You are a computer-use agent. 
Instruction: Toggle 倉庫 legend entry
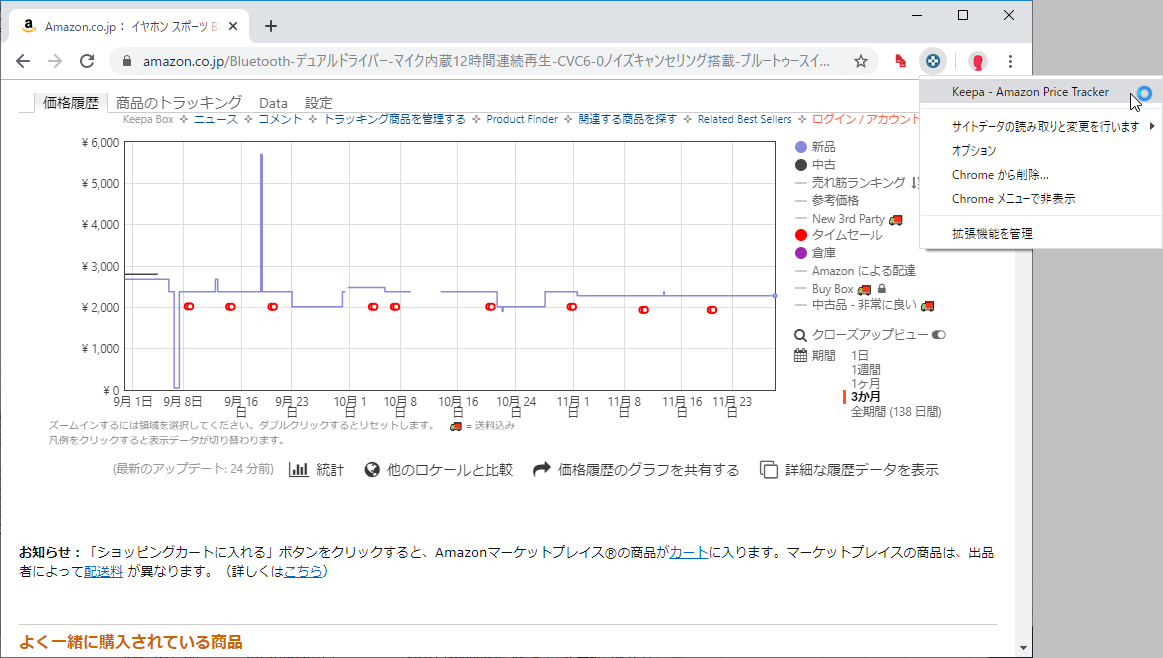click(x=815, y=253)
